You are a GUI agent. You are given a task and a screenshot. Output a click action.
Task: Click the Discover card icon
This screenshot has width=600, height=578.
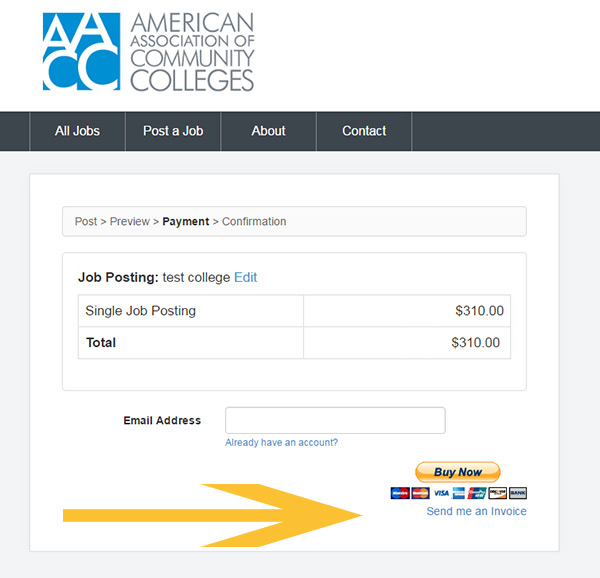(x=498, y=493)
